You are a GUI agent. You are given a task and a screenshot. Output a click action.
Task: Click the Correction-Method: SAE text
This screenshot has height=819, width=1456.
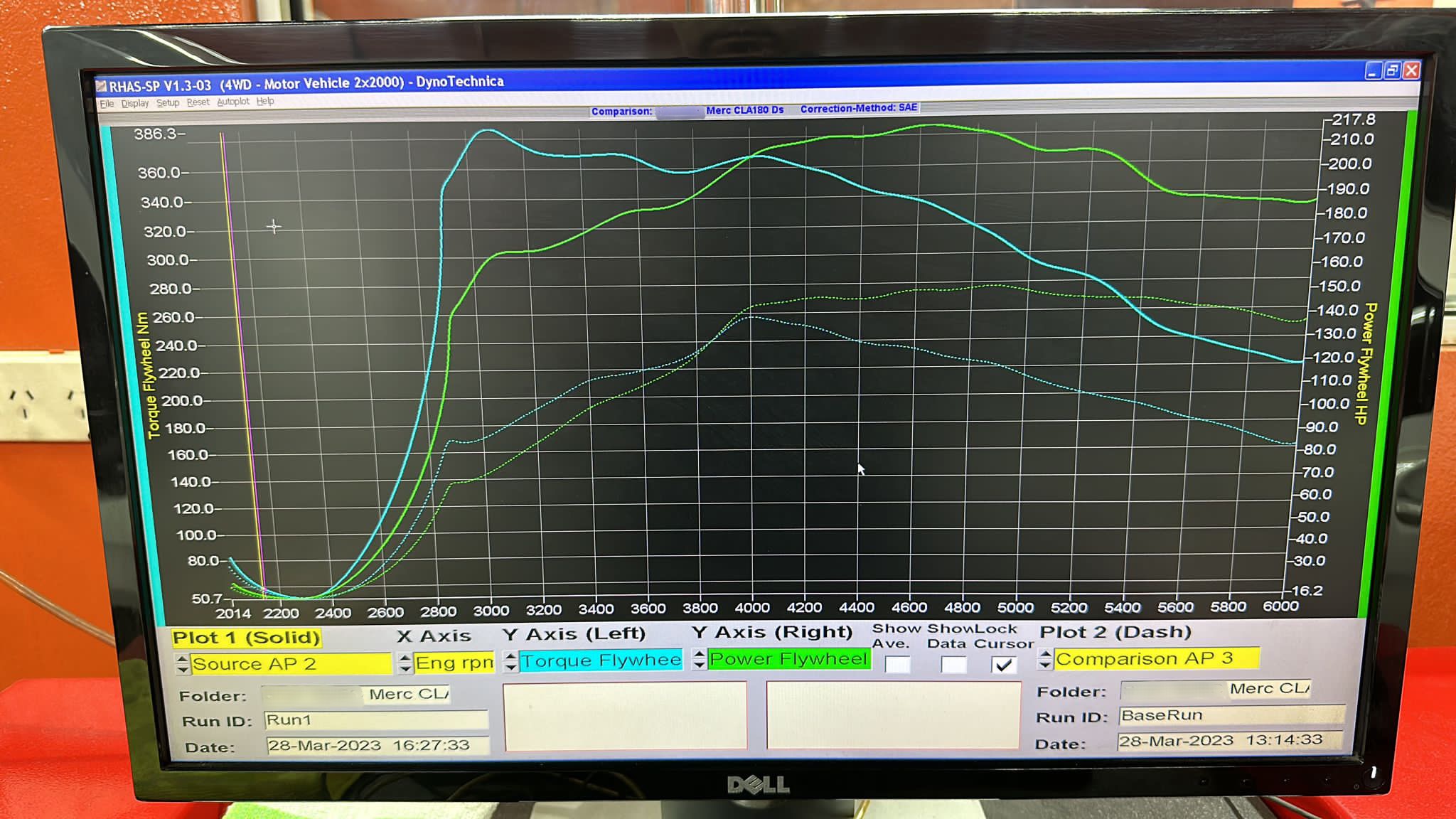[x=859, y=108]
